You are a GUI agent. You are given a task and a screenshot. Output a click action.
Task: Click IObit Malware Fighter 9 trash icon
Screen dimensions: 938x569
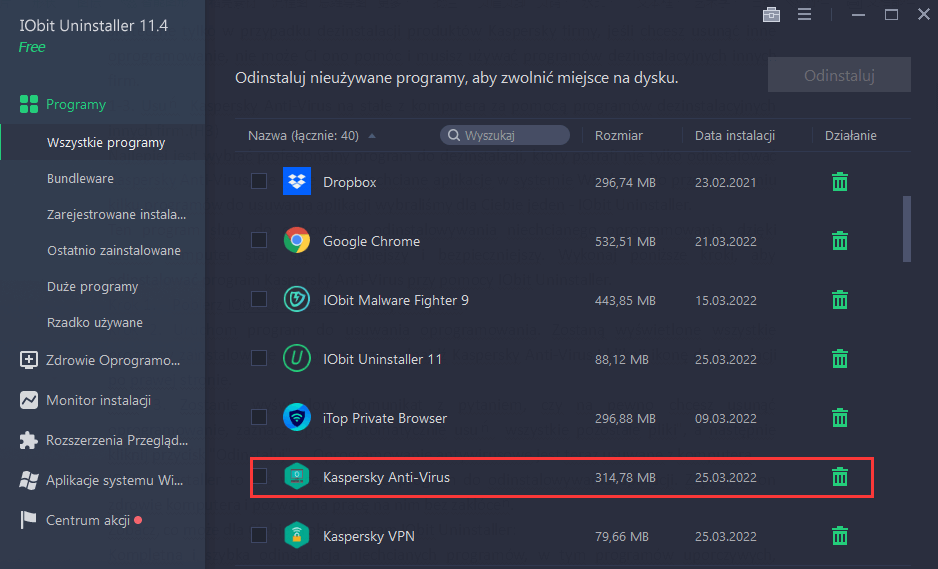coord(840,300)
